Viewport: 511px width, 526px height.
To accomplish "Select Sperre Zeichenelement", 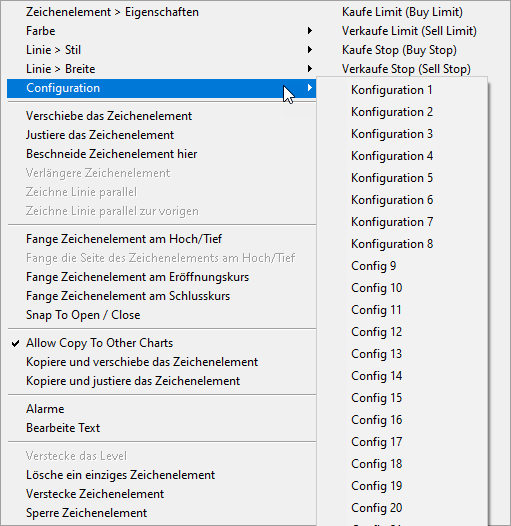I will point(161,513).
